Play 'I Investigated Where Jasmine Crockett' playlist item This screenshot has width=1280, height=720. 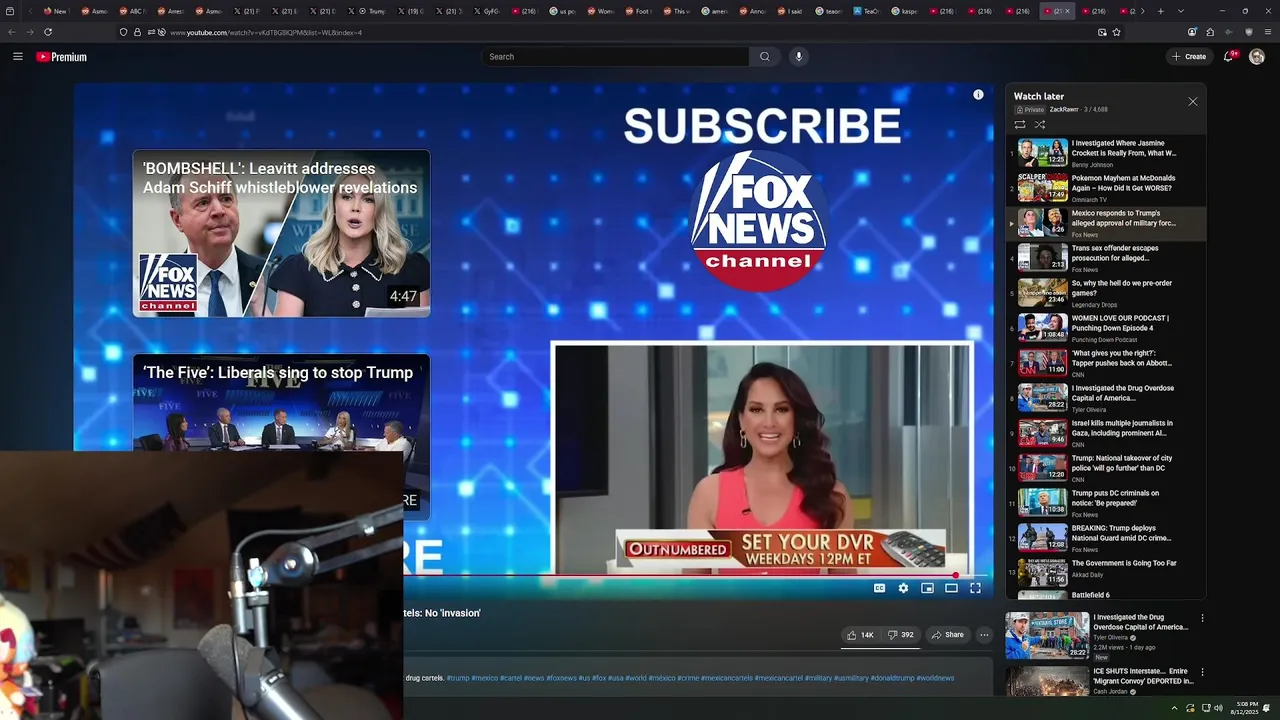(1105, 153)
